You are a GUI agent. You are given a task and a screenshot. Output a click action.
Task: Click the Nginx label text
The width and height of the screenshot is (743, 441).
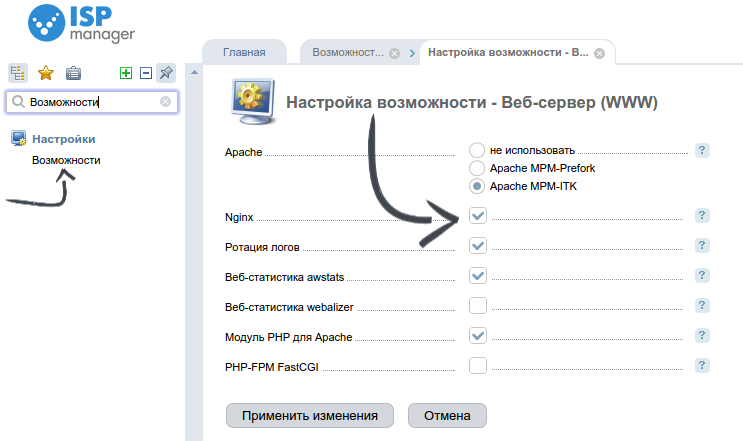click(x=239, y=217)
